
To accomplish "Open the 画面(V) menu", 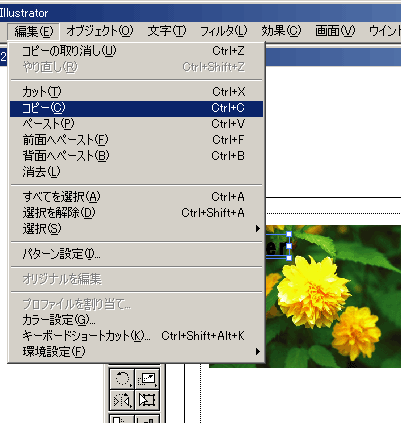I will [x=335, y=31].
